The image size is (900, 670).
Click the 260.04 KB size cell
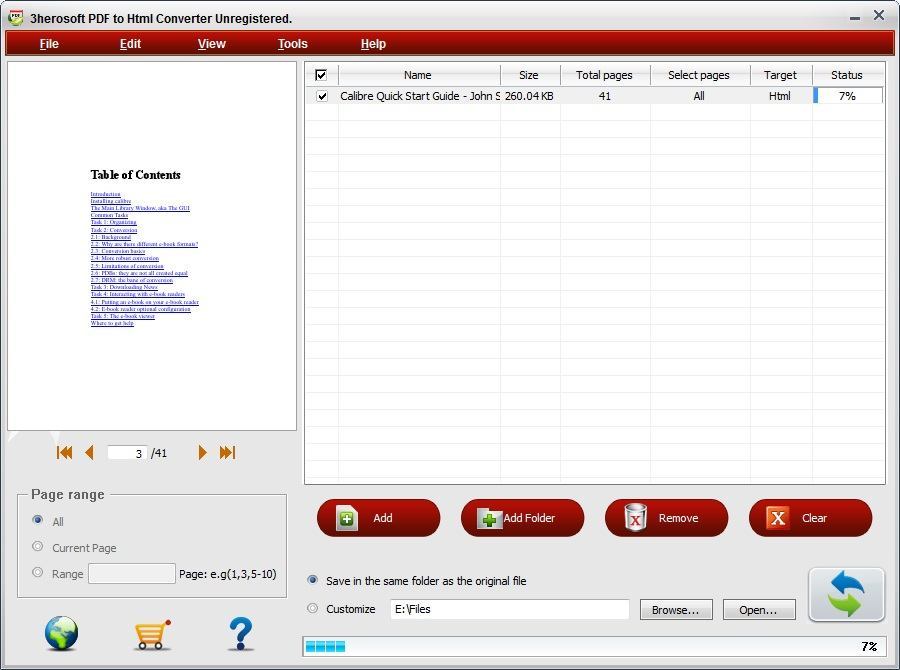click(x=529, y=96)
